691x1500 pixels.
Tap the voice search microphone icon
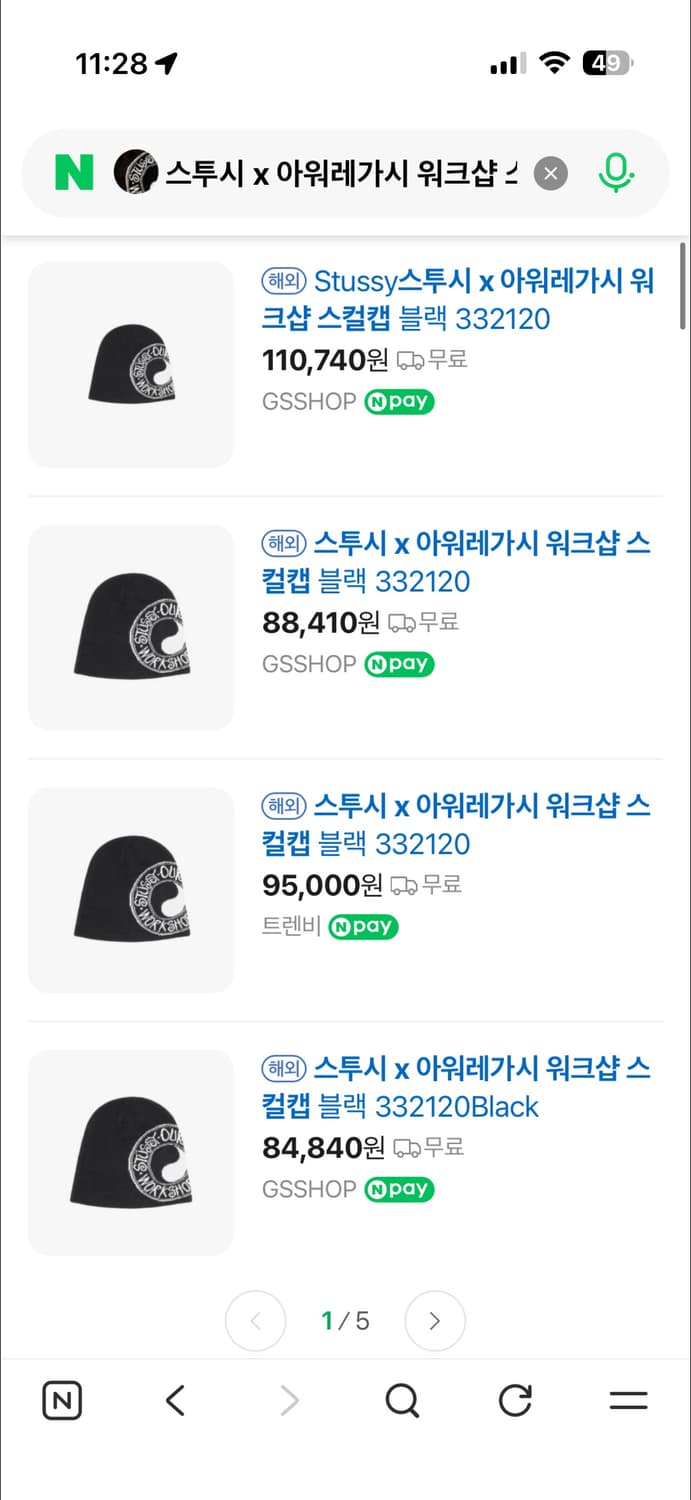[617, 173]
